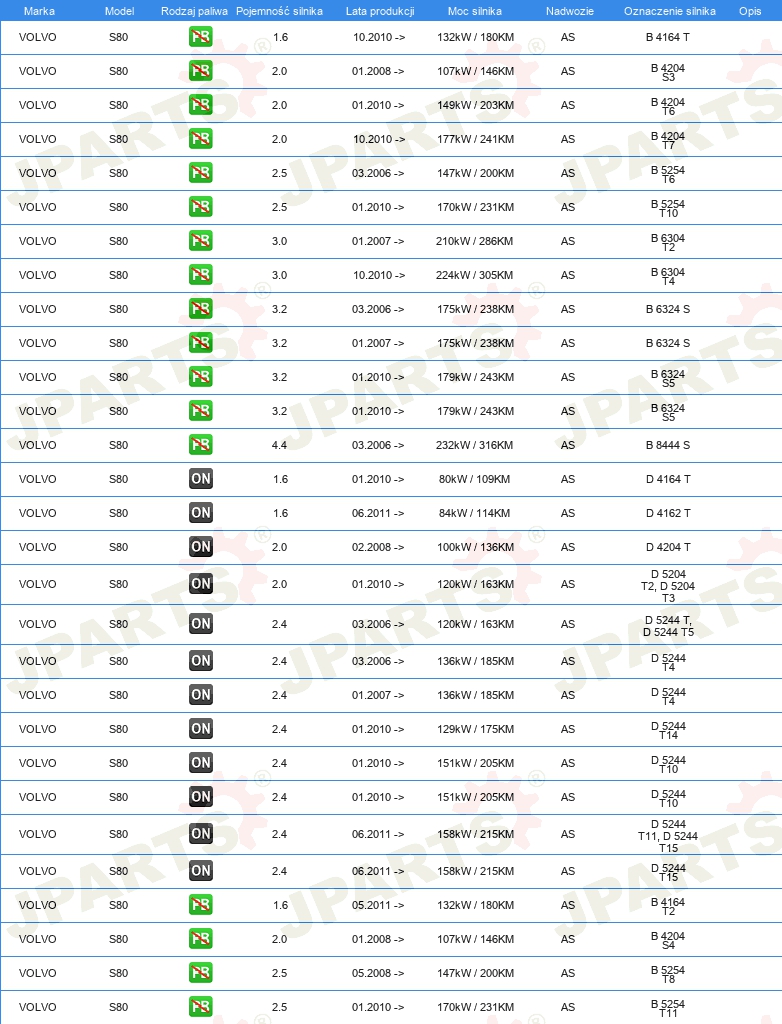
Task: Click the Opis column header
Action: click(750, 11)
